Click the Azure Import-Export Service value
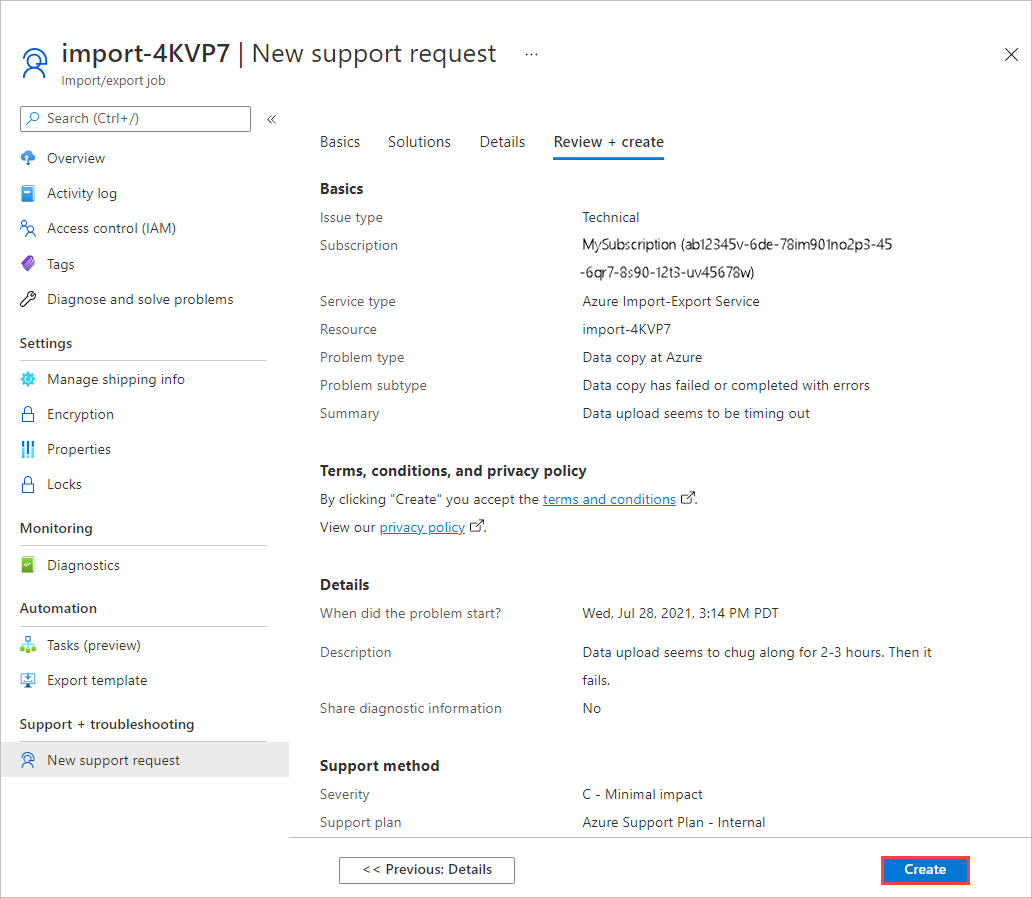The height and width of the screenshot is (898, 1032). point(671,302)
